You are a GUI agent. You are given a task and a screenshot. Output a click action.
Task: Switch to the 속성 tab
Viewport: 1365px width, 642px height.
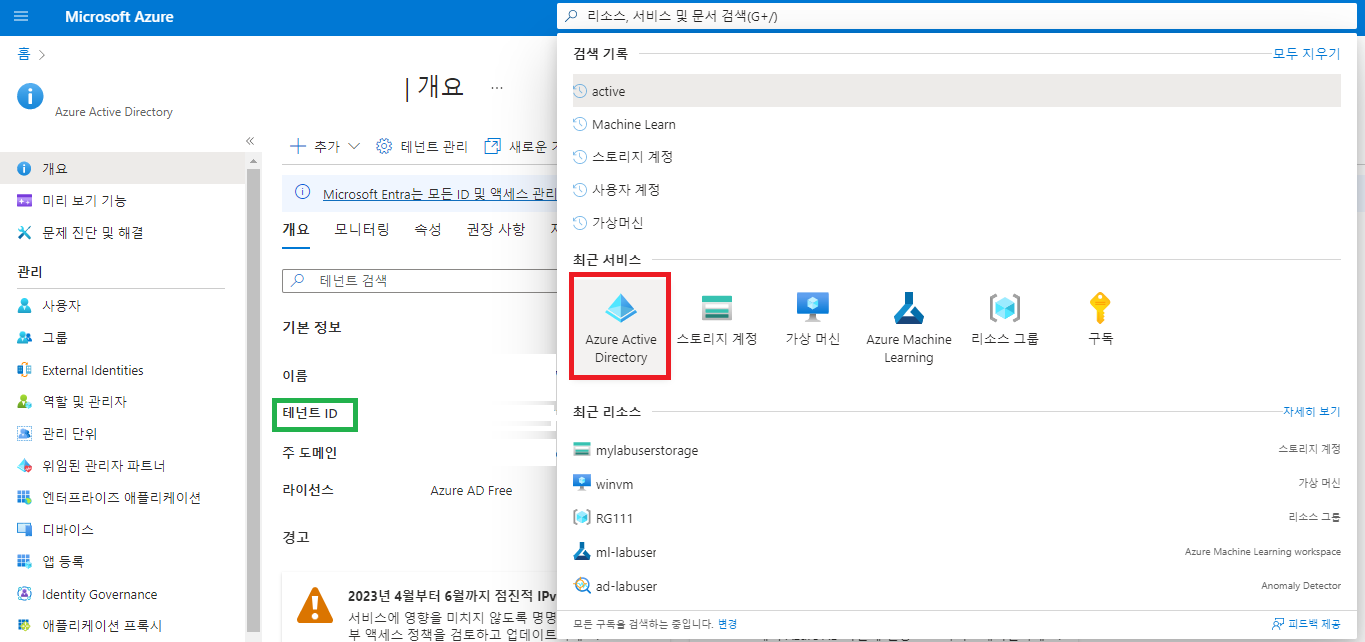click(x=428, y=229)
